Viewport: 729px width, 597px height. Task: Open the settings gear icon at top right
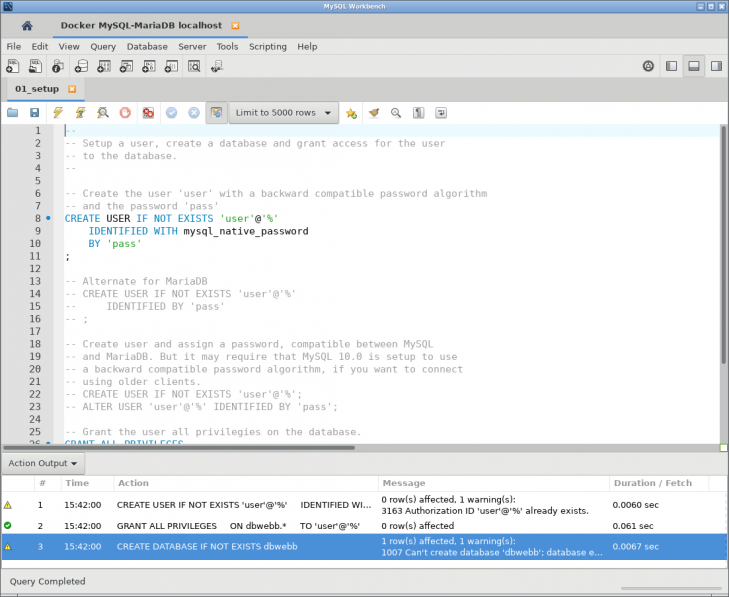coord(648,66)
